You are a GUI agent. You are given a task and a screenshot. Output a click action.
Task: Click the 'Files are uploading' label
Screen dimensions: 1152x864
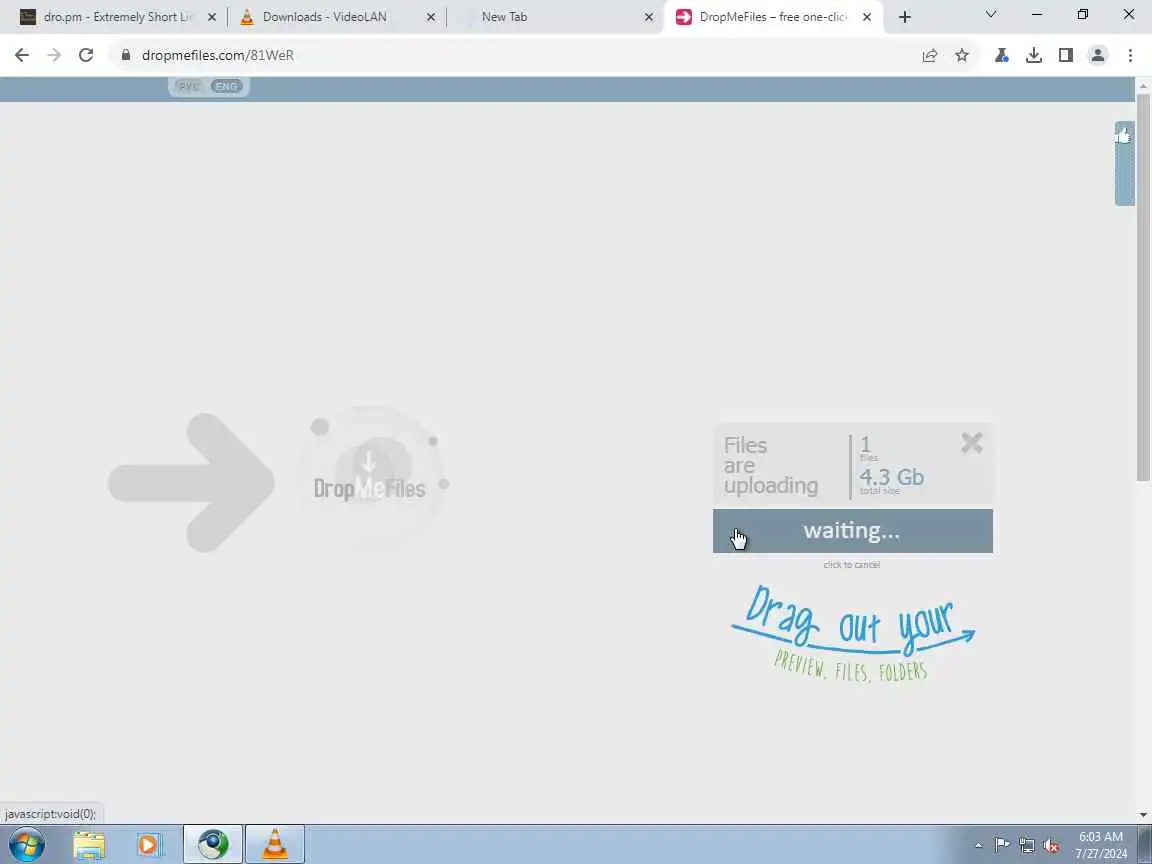[x=770, y=466]
